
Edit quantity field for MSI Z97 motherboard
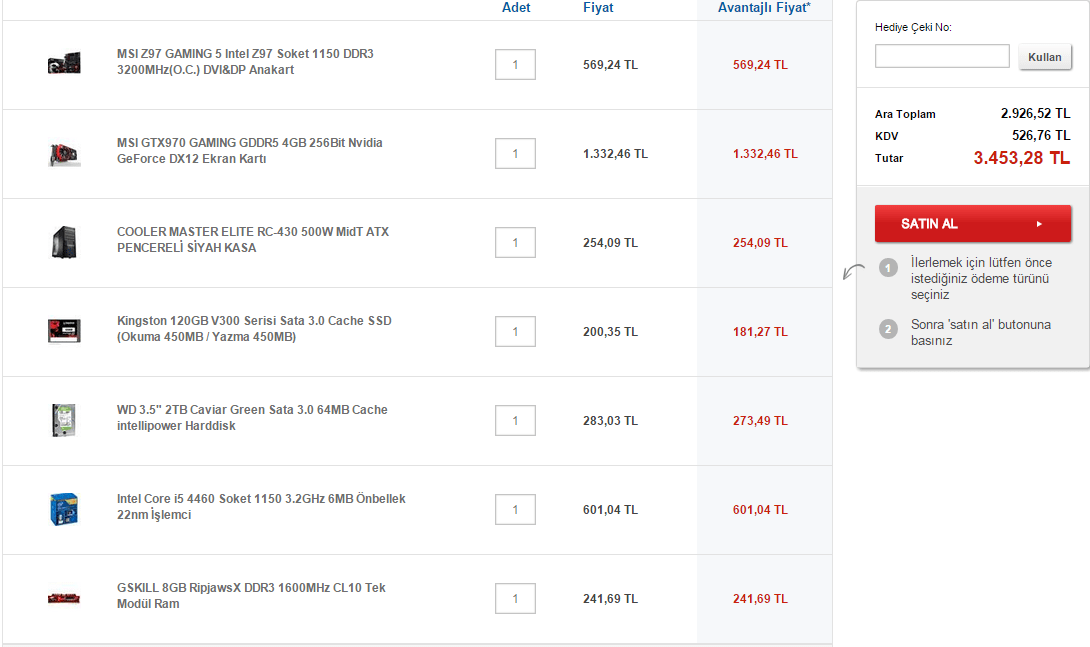(515, 64)
